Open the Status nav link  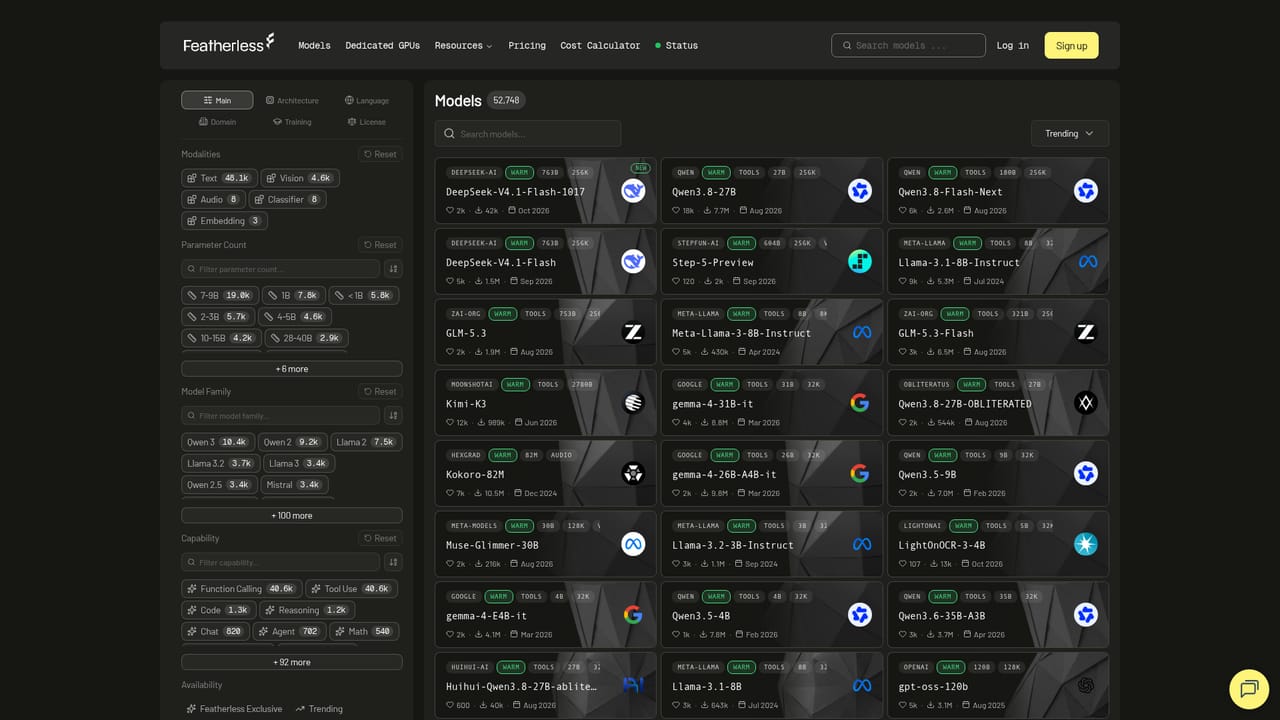pyautogui.click(x=677, y=45)
